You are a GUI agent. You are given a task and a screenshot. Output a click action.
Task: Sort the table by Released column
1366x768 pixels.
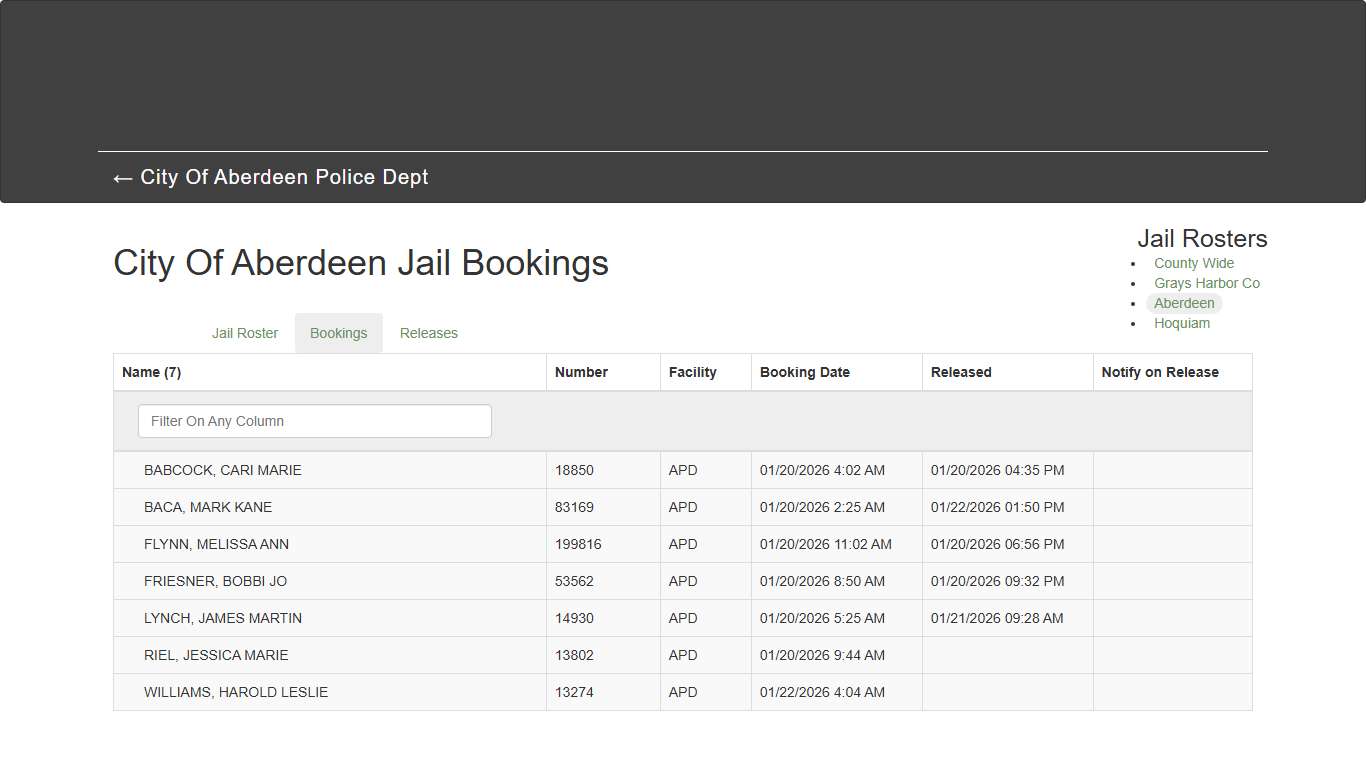click(960, 371)
